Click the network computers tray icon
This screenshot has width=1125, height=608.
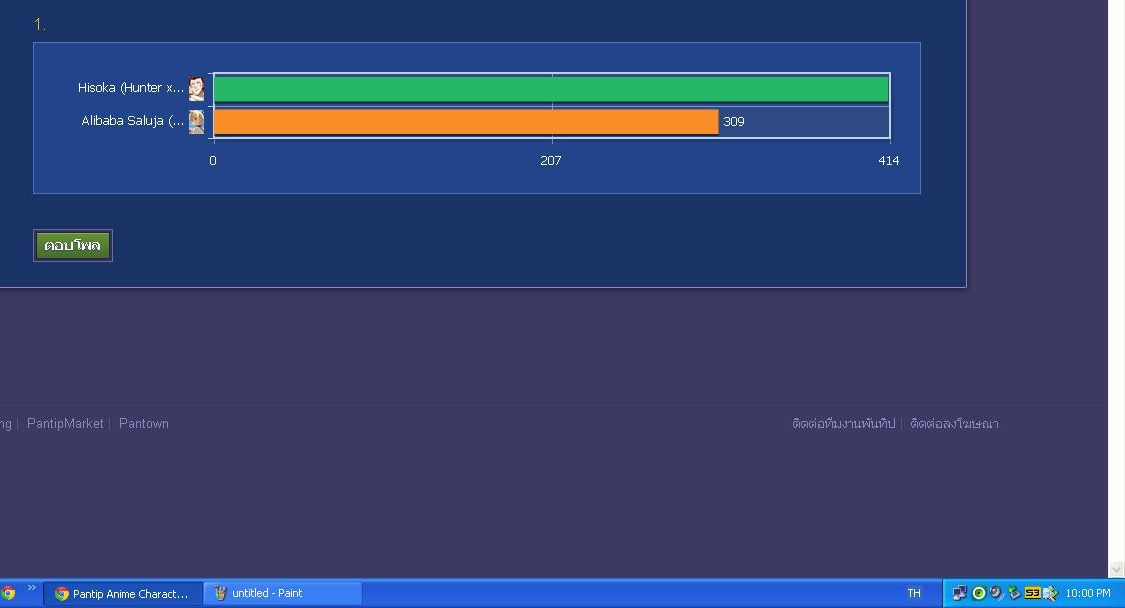tap(959, 593)
